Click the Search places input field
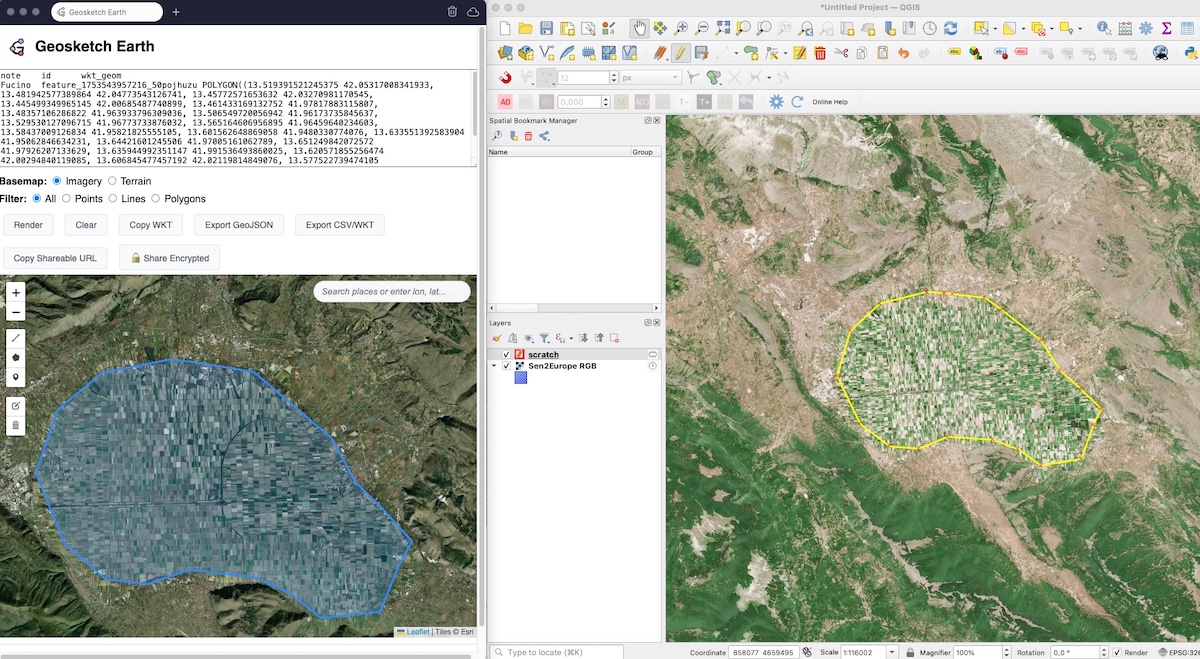 (392, 292)
